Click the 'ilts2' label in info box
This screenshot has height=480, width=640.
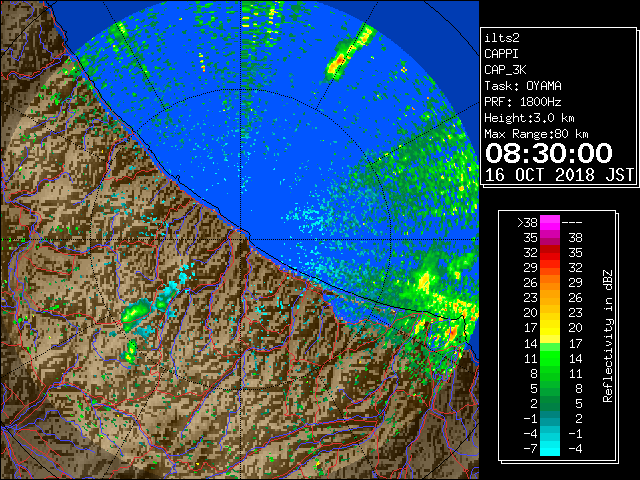pyautogui.click(x=502, y=38)
